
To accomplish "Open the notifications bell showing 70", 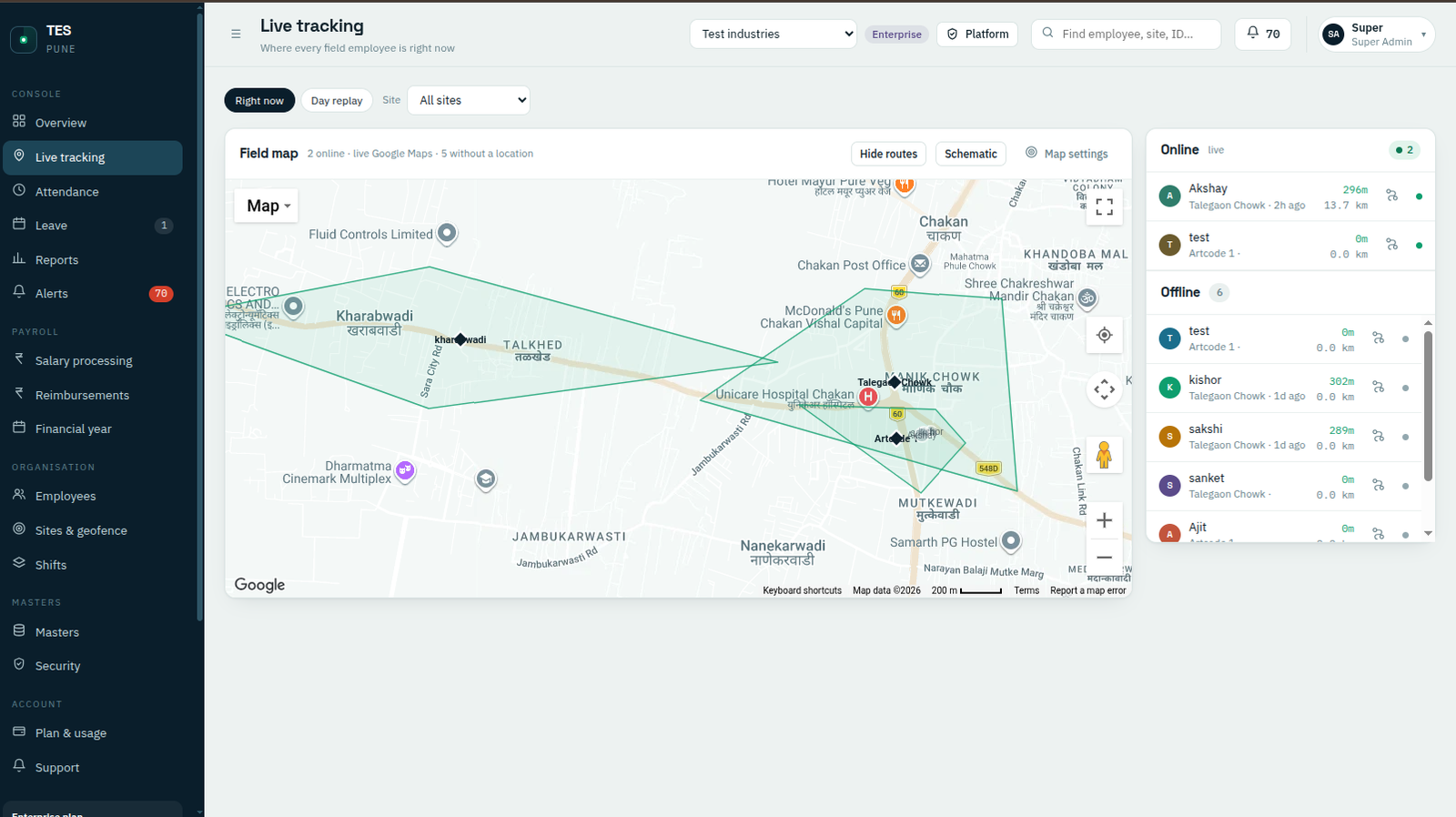I will pos(1262,34).
